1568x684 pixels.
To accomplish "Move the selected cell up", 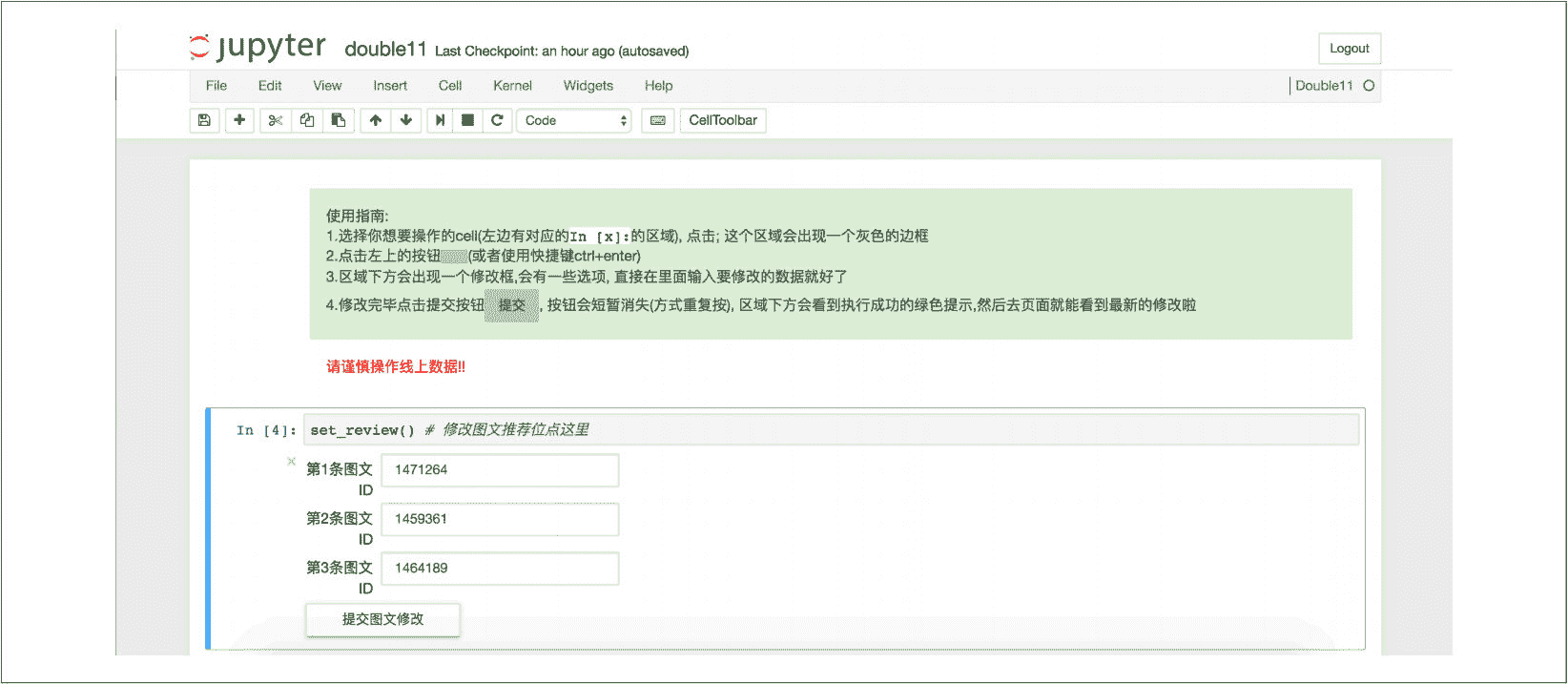I will coord(376,120).
